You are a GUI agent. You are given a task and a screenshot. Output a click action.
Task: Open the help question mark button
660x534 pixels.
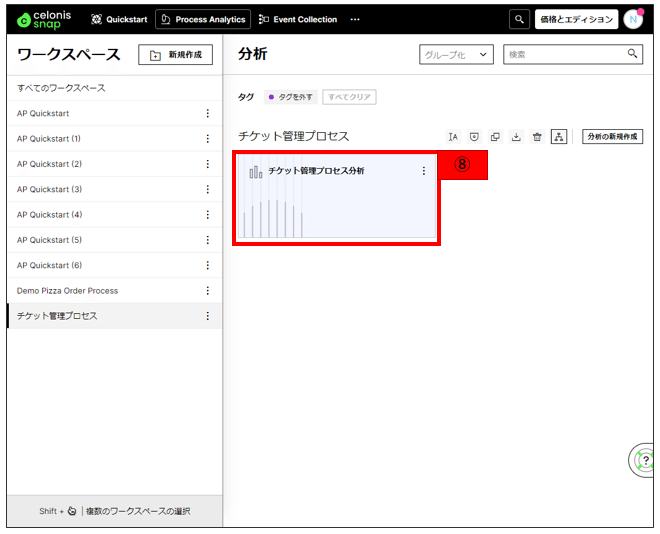(643, 460)
